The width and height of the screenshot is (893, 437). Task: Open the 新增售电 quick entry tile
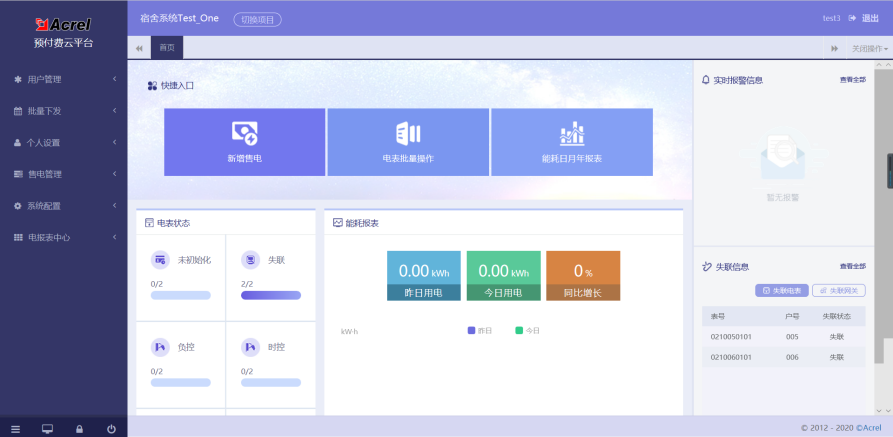point(245,142)
